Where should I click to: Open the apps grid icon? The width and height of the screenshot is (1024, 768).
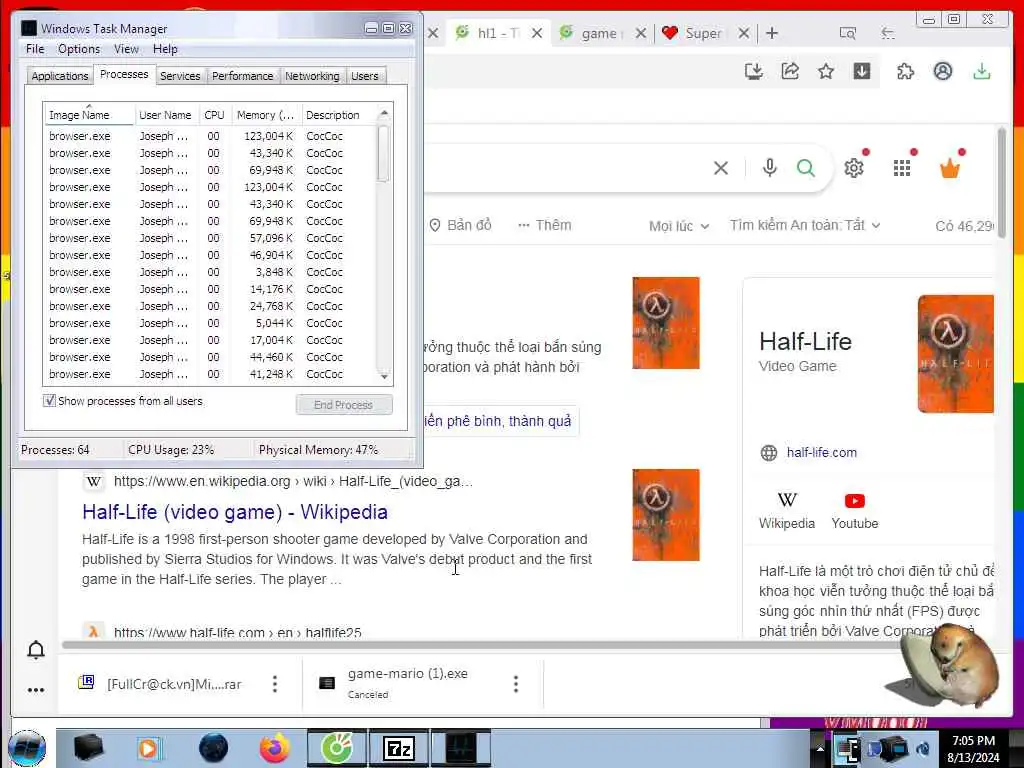pyautogui.click(x=902, y=168)
